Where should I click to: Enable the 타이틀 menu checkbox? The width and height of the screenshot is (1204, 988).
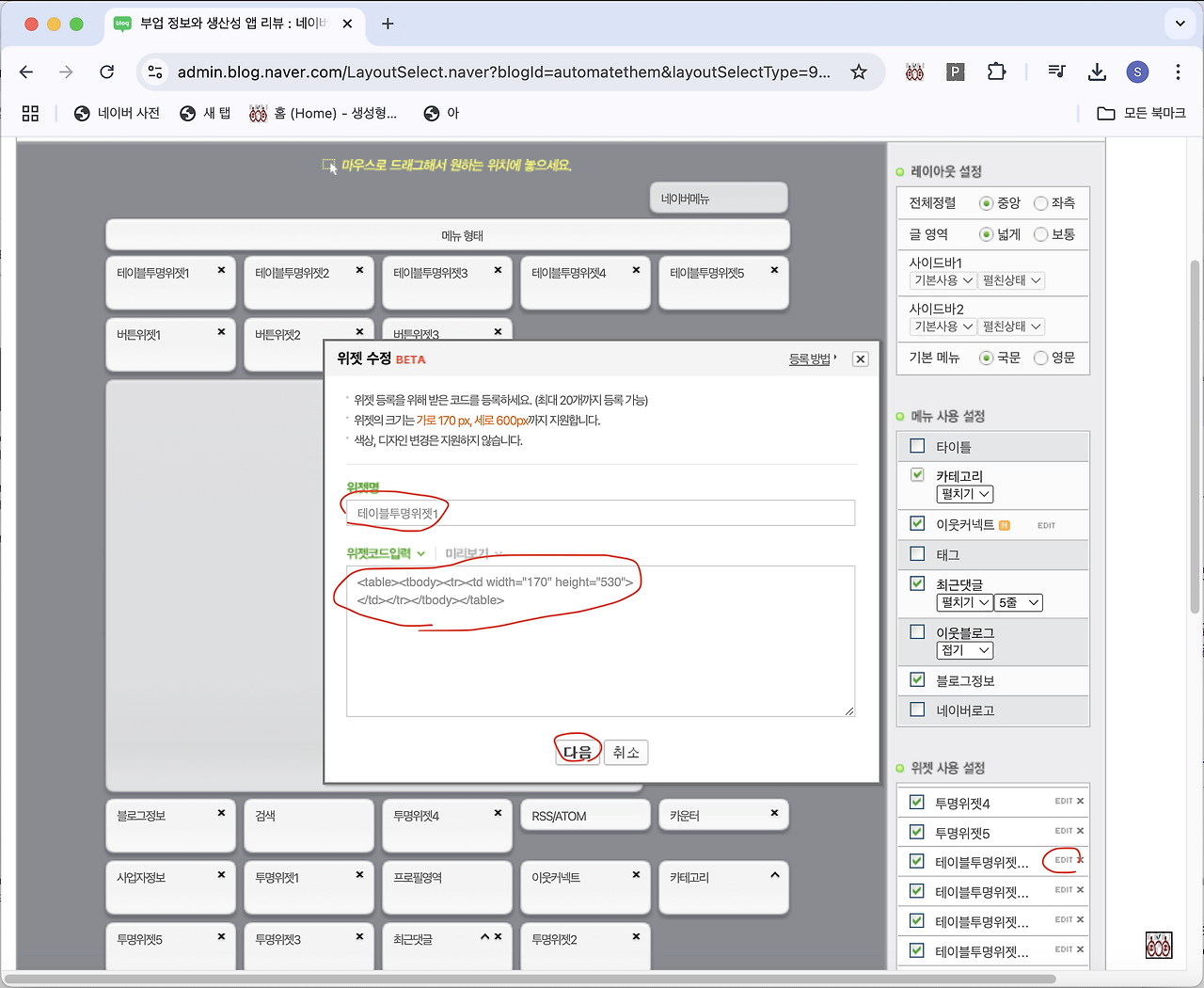(917, 446)
